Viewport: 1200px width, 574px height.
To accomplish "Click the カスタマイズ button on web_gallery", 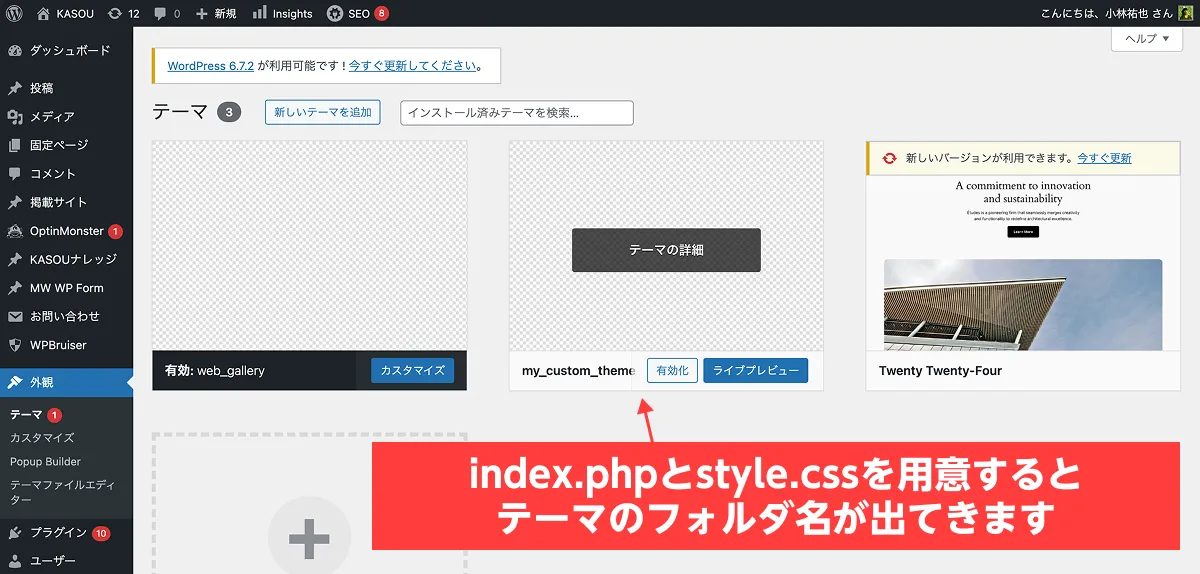I will pos(412,371).
